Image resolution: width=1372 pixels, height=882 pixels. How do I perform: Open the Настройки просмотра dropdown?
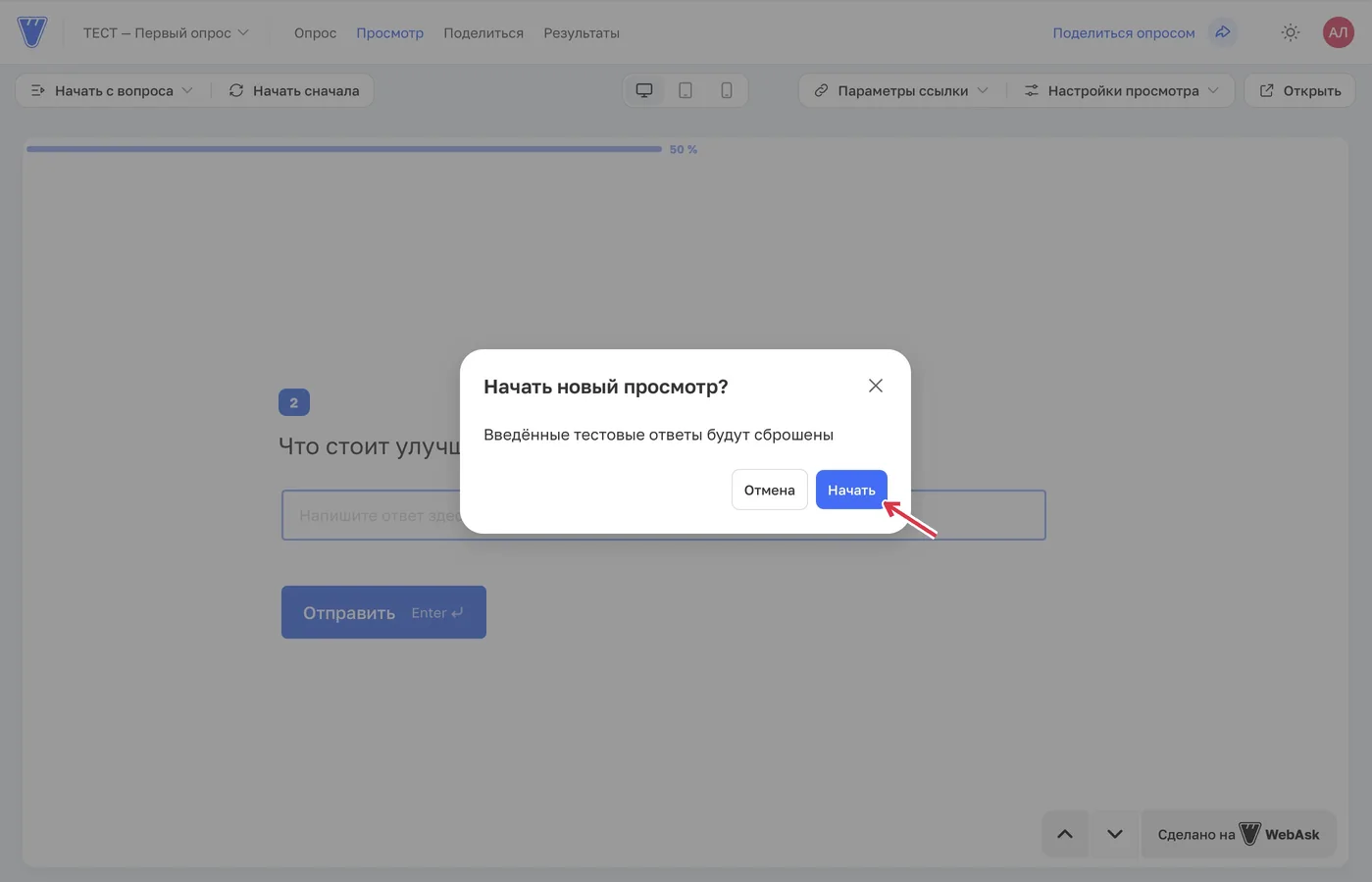click(1122, 90)
